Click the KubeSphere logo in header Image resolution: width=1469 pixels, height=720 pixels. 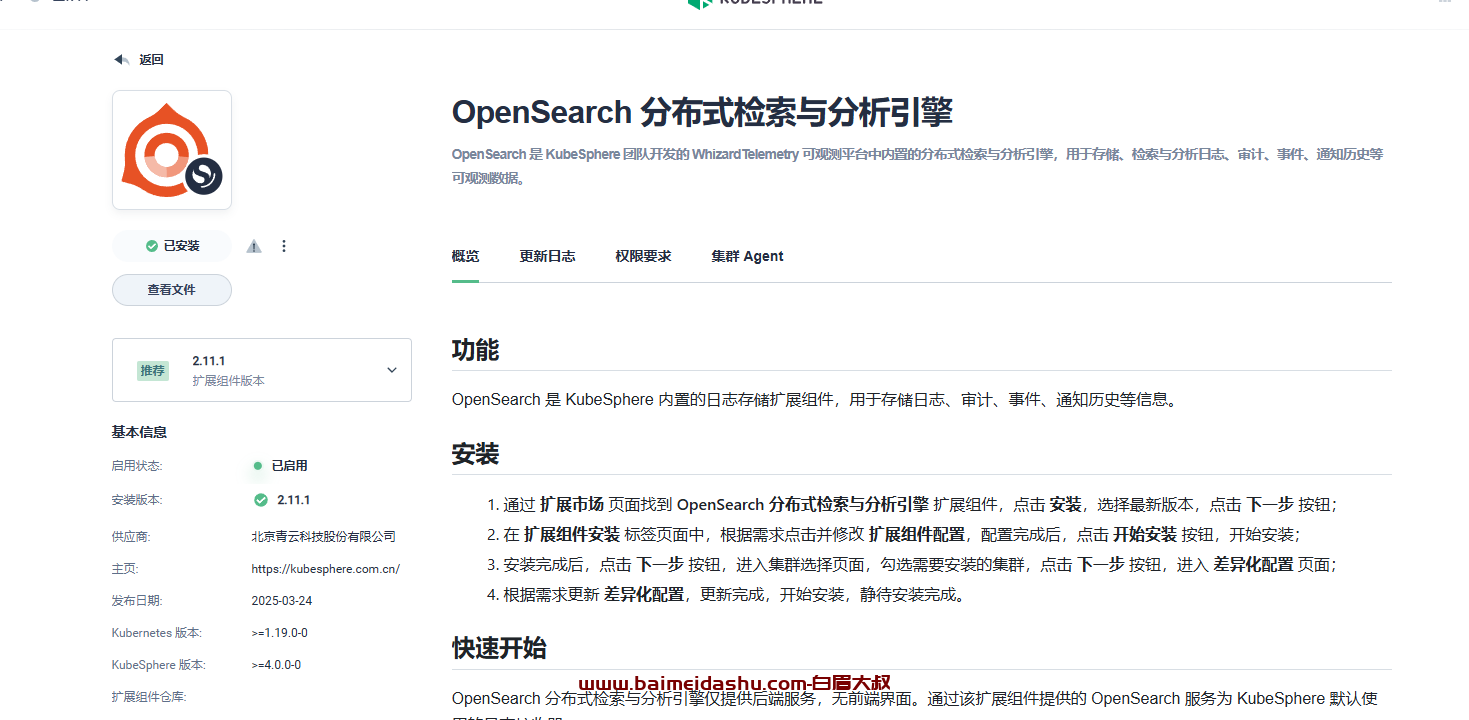pyautogui.click(x=756, y=4)
